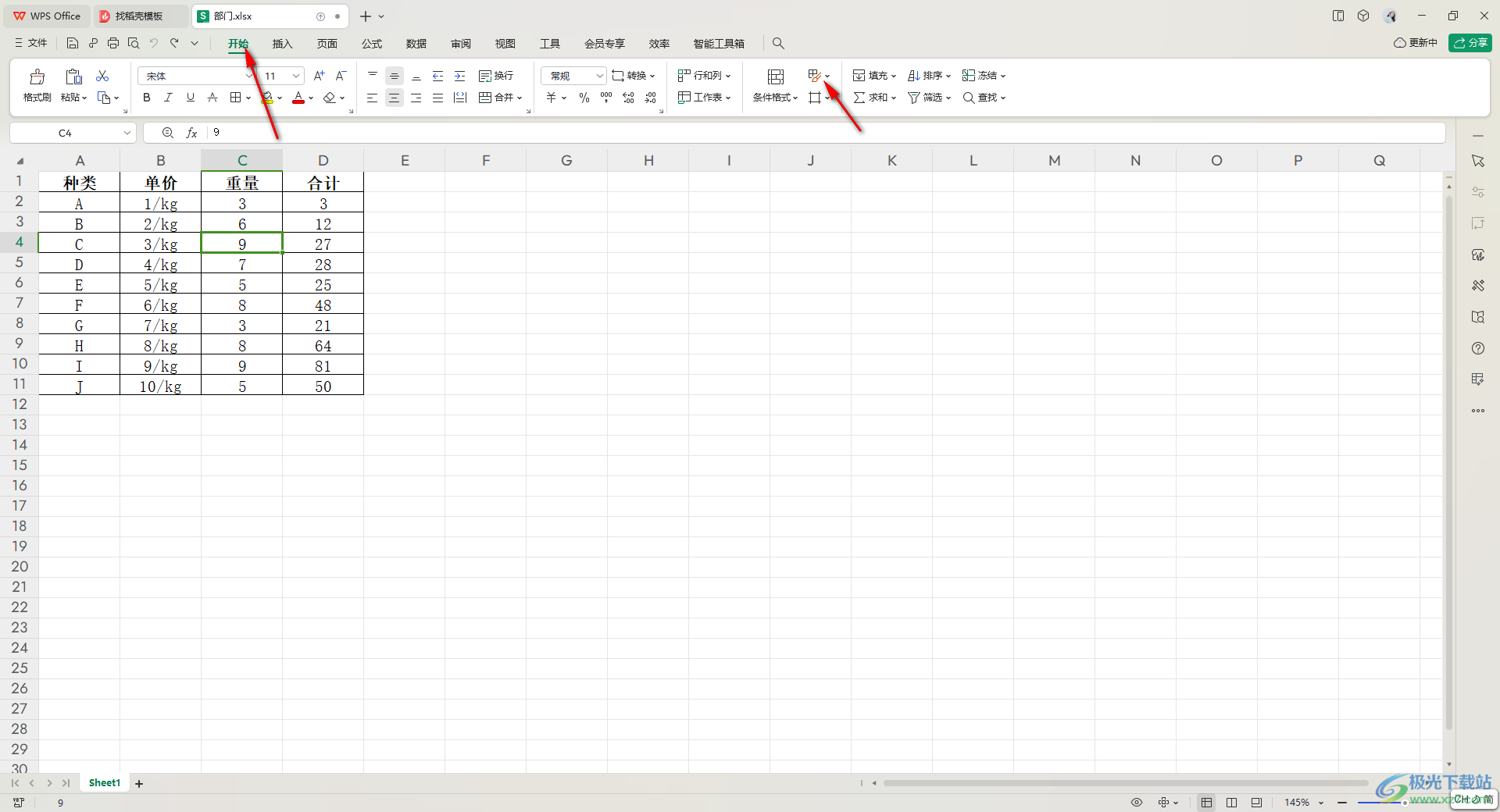Click the Format Painter brush icon
The image size is (1500, 812).
point(37,77)
